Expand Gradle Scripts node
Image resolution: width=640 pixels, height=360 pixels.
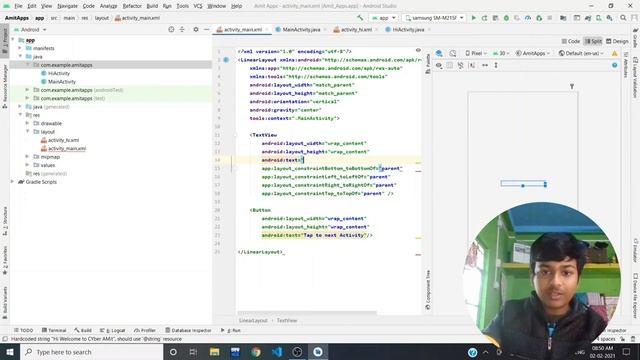12,182
